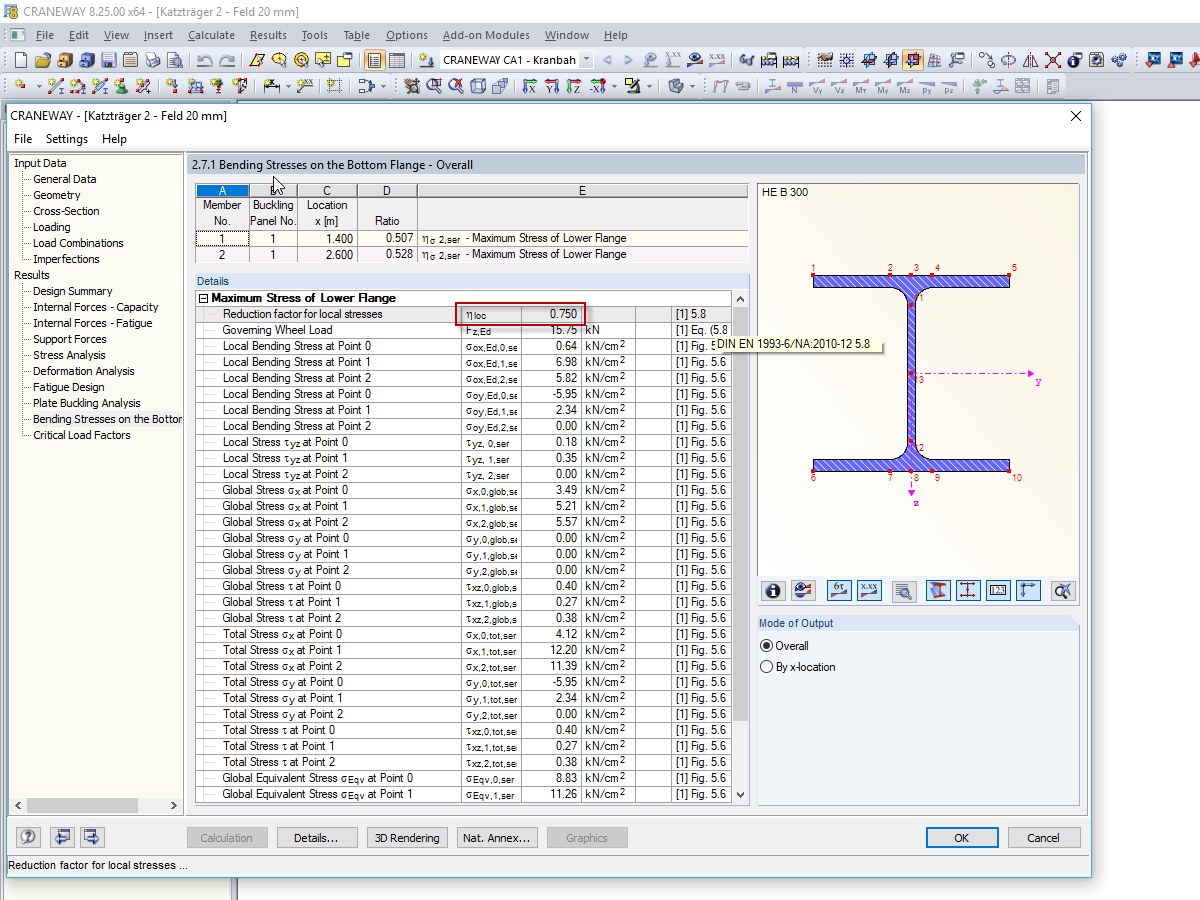Toggle the table view icon in main toolbar

coord(397,60)
